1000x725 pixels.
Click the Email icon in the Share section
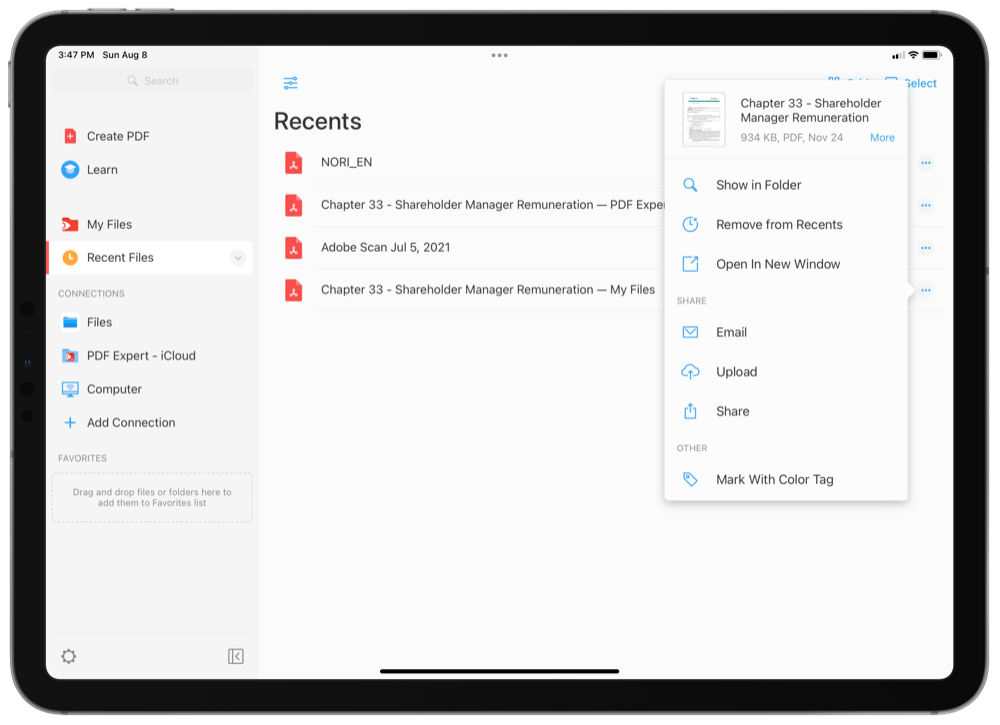[x=690, y=332]
